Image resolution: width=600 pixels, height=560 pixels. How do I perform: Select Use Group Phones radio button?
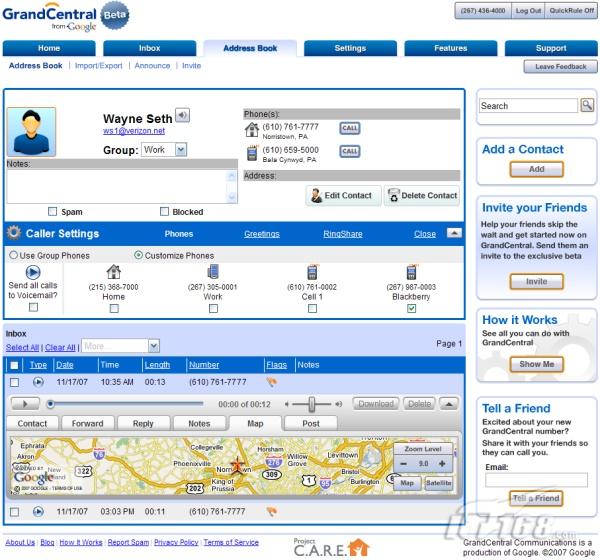pyautogui.click(x=13, y=255)
